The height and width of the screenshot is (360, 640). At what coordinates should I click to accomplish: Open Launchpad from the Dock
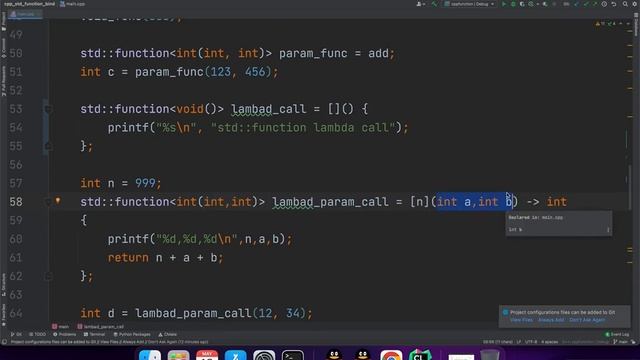[x=178, y=355]
